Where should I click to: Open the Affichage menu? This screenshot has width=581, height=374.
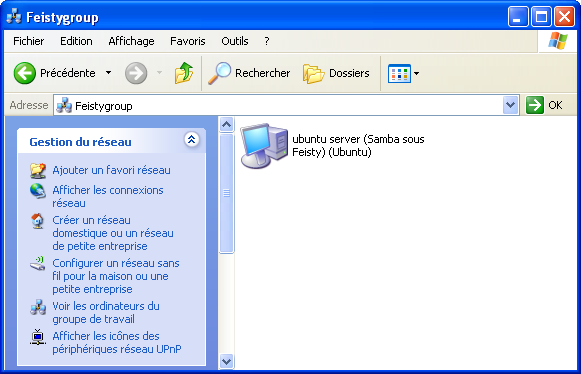tap(131, 41)
